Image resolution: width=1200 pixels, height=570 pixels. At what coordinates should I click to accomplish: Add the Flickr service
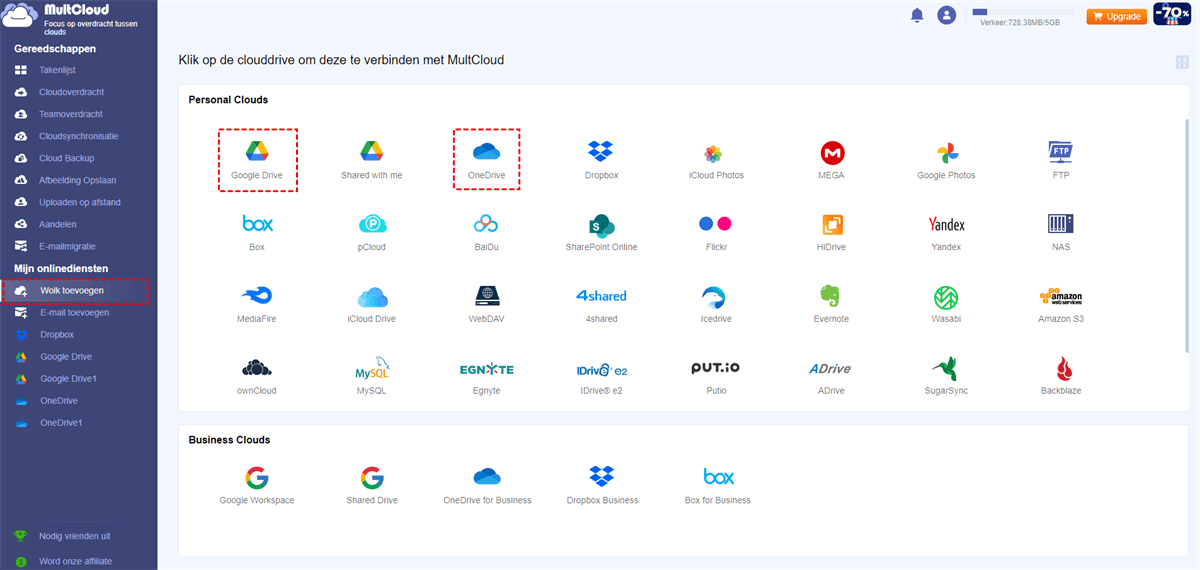(715, 223)
